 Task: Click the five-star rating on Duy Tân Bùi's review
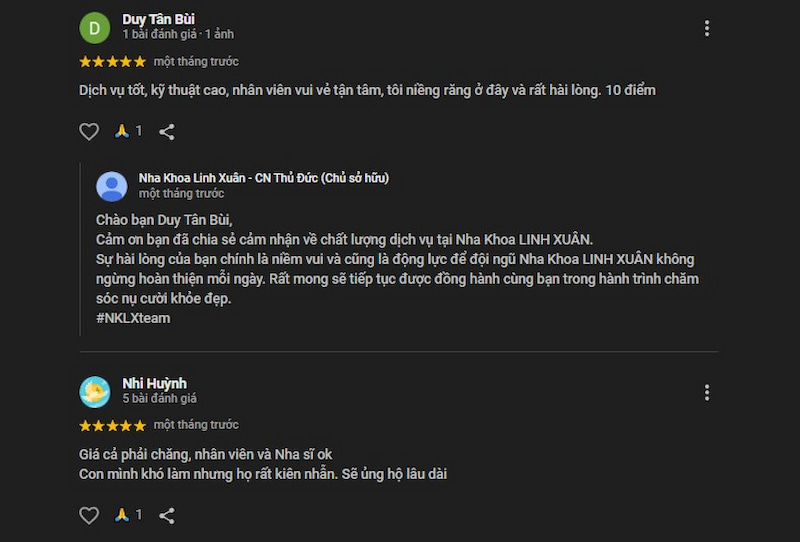[x=112, y=62]
